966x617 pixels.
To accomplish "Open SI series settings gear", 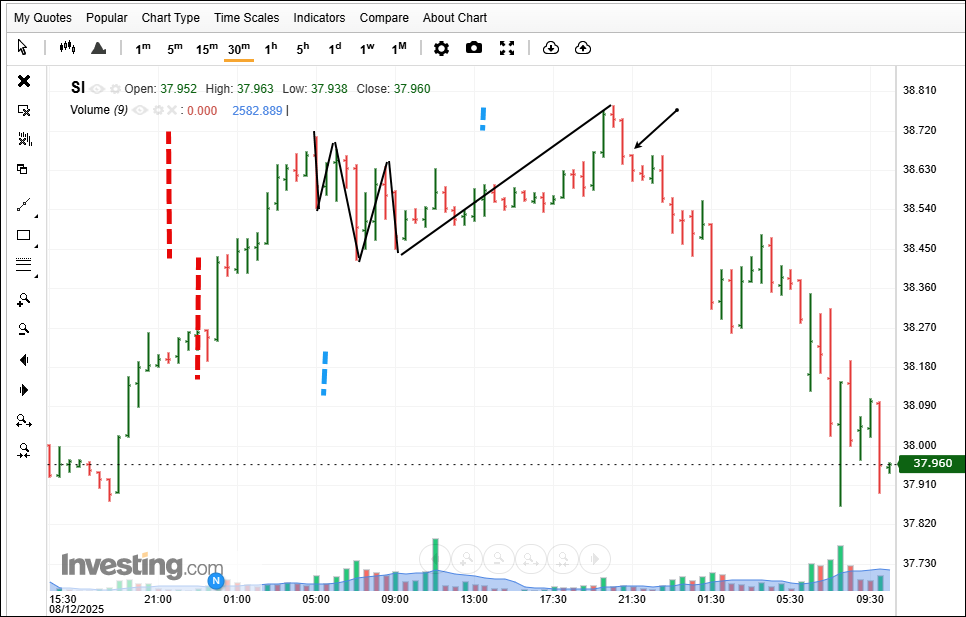I will pos(115,89).
